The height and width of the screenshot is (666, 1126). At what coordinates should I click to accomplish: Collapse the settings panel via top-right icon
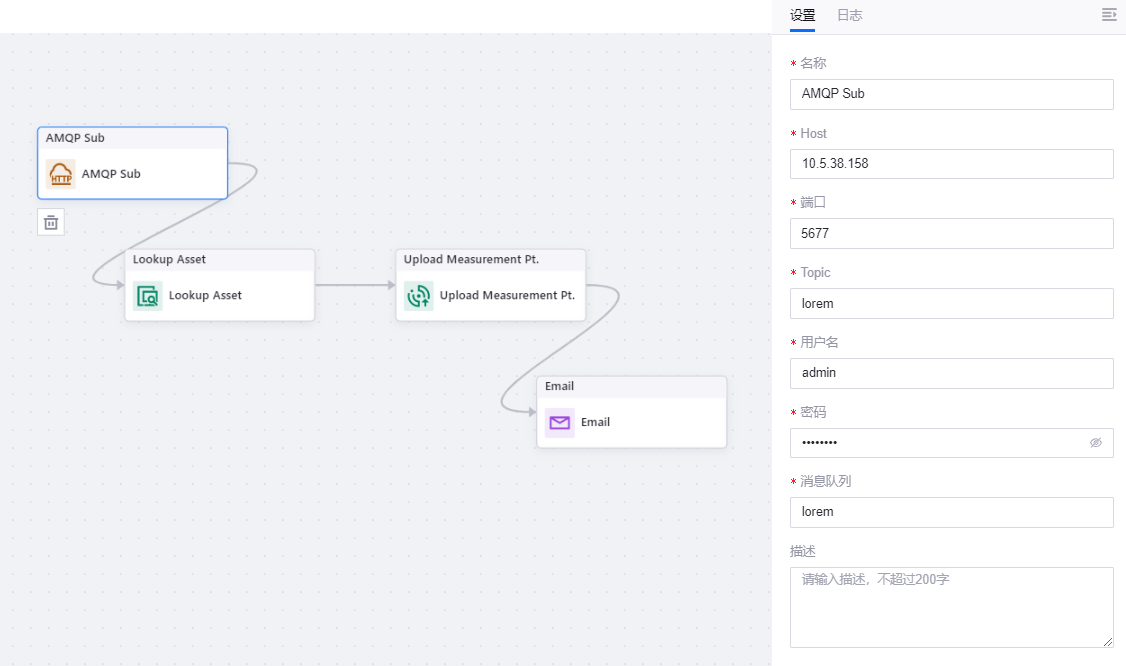click(x=1108, y=15)
